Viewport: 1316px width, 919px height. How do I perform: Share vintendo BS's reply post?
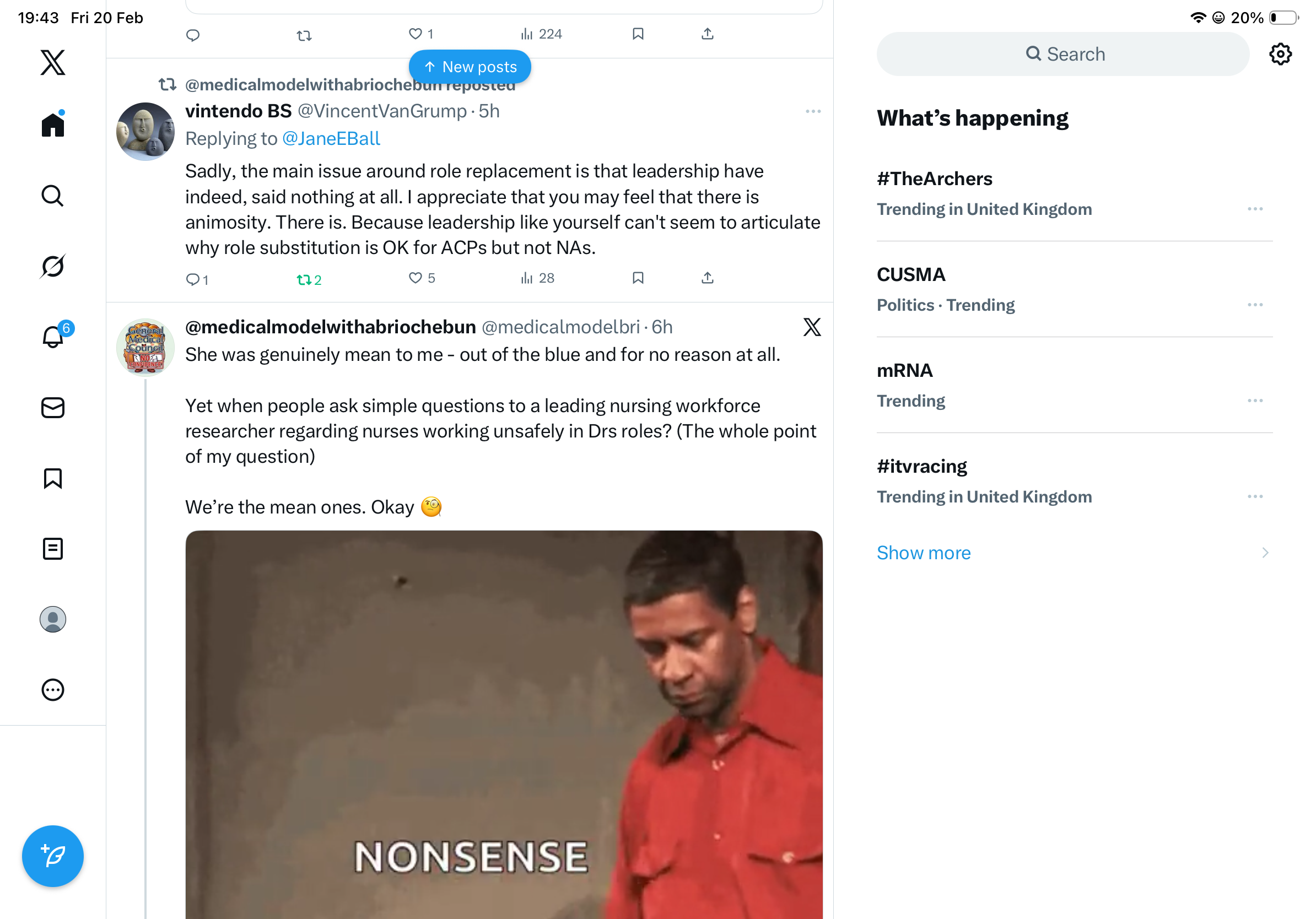[x=707, y=278]
